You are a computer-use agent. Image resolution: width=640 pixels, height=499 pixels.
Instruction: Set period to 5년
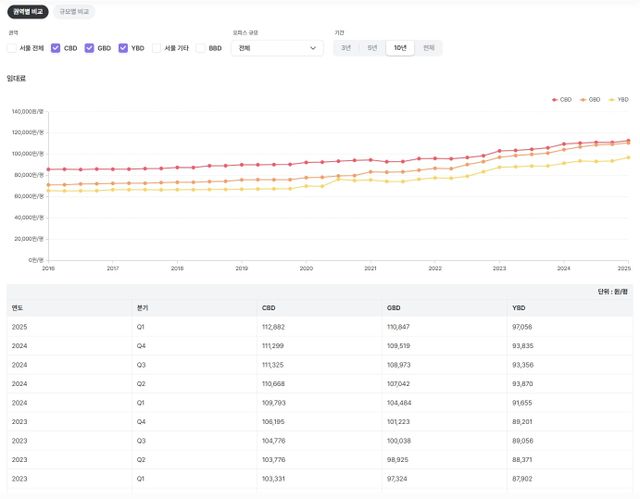coord(372,48)
